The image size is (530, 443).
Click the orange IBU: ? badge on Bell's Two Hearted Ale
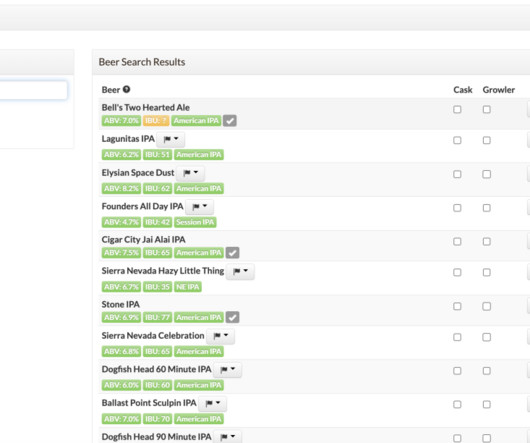pyautogui.click(x=156, y=121)
